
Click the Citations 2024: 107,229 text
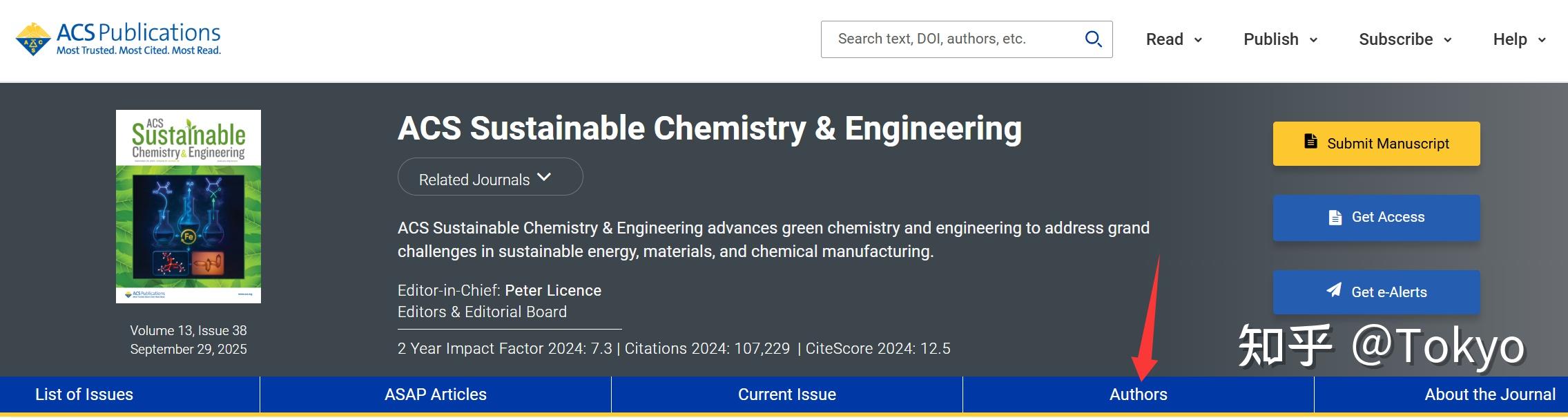pyautogui.click(x=707, y=348)
